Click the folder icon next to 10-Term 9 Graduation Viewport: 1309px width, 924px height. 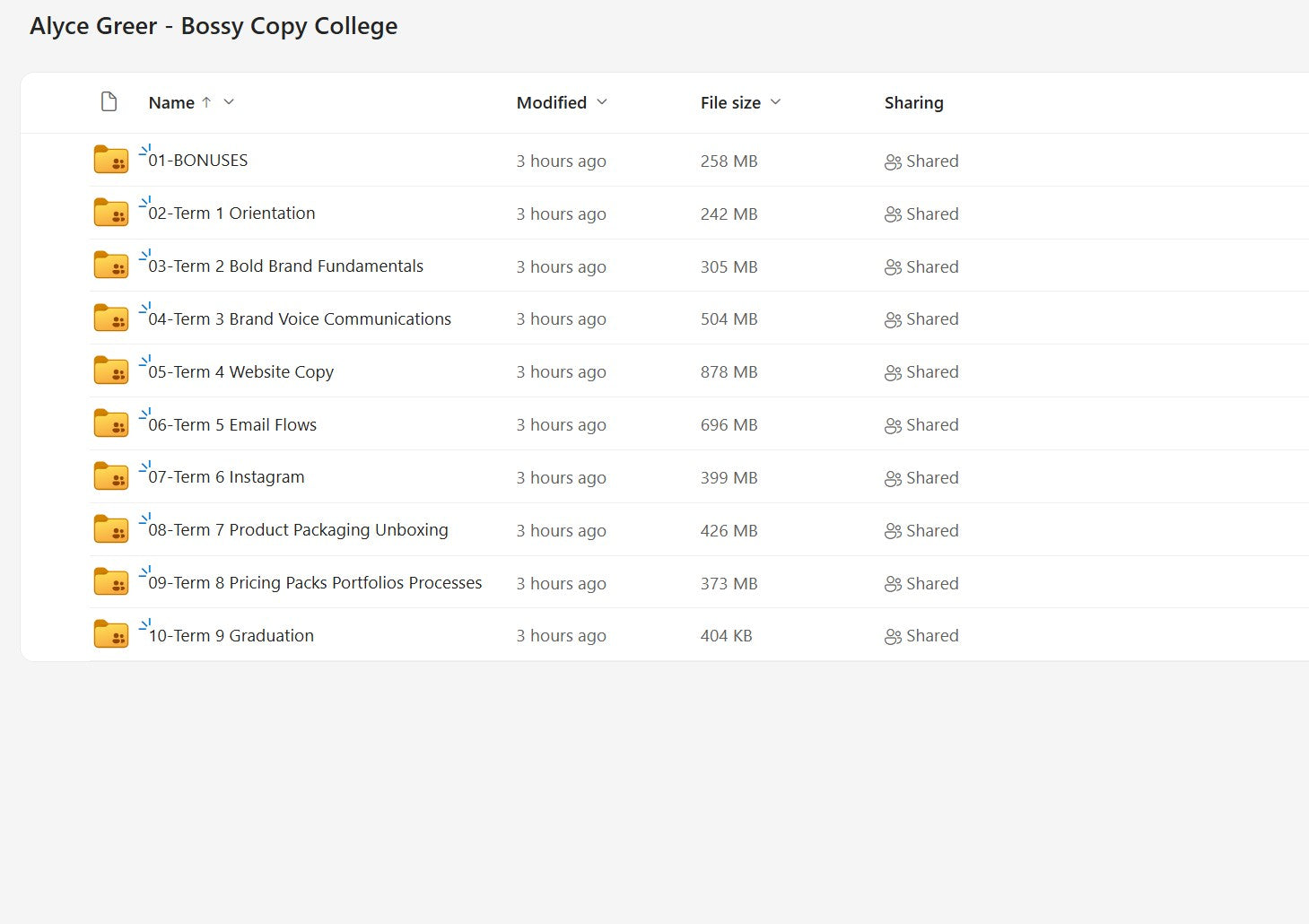[x=109, y=633]
